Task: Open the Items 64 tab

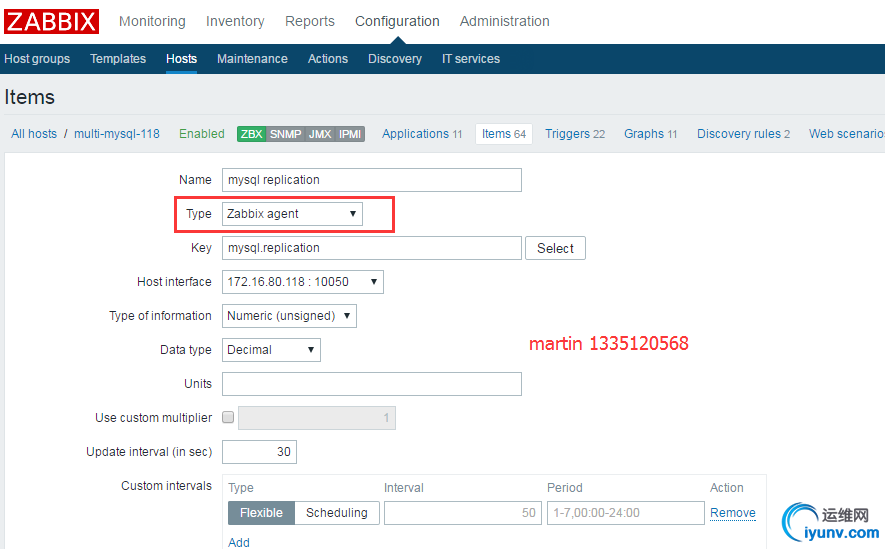Action: tap(503, 134)
